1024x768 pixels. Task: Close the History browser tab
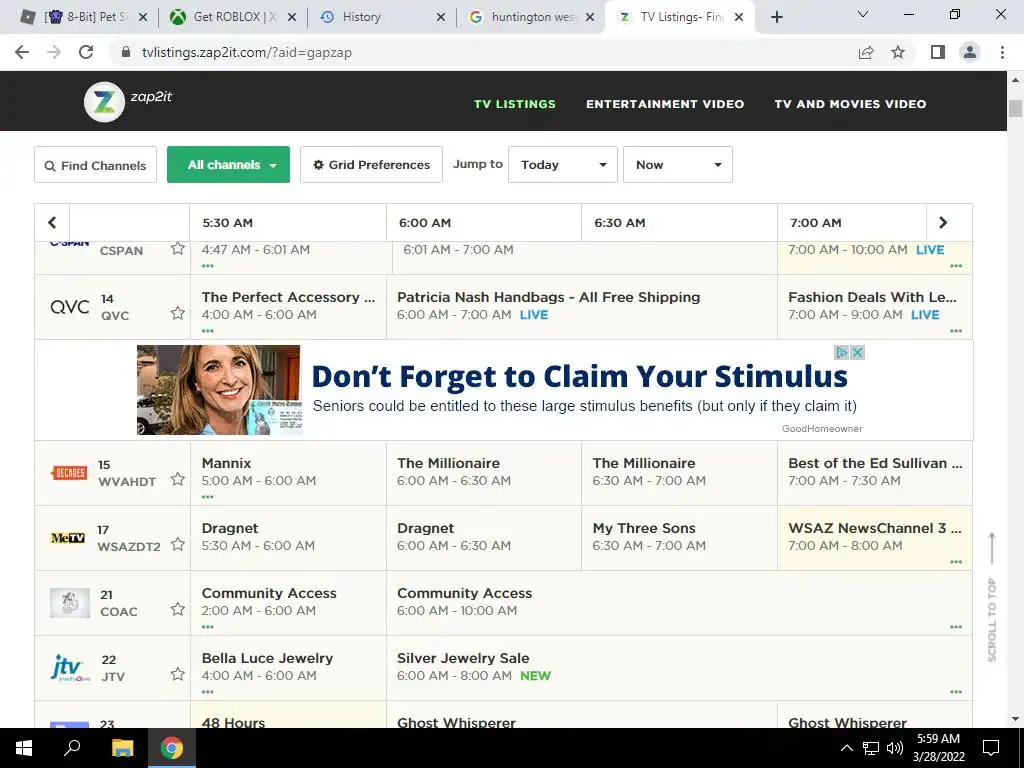(x=441, y=17)
